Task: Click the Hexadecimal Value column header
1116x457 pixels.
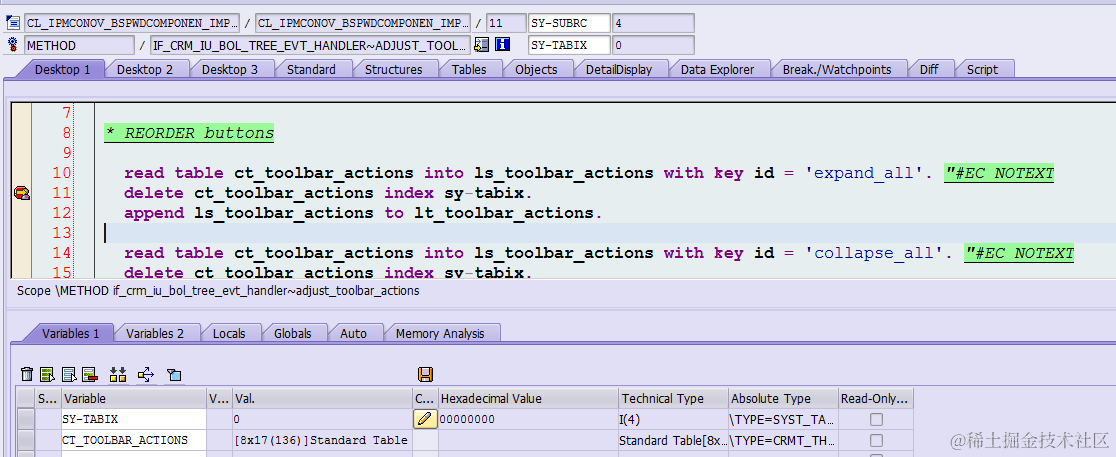Action: click(x=528, y=399)
